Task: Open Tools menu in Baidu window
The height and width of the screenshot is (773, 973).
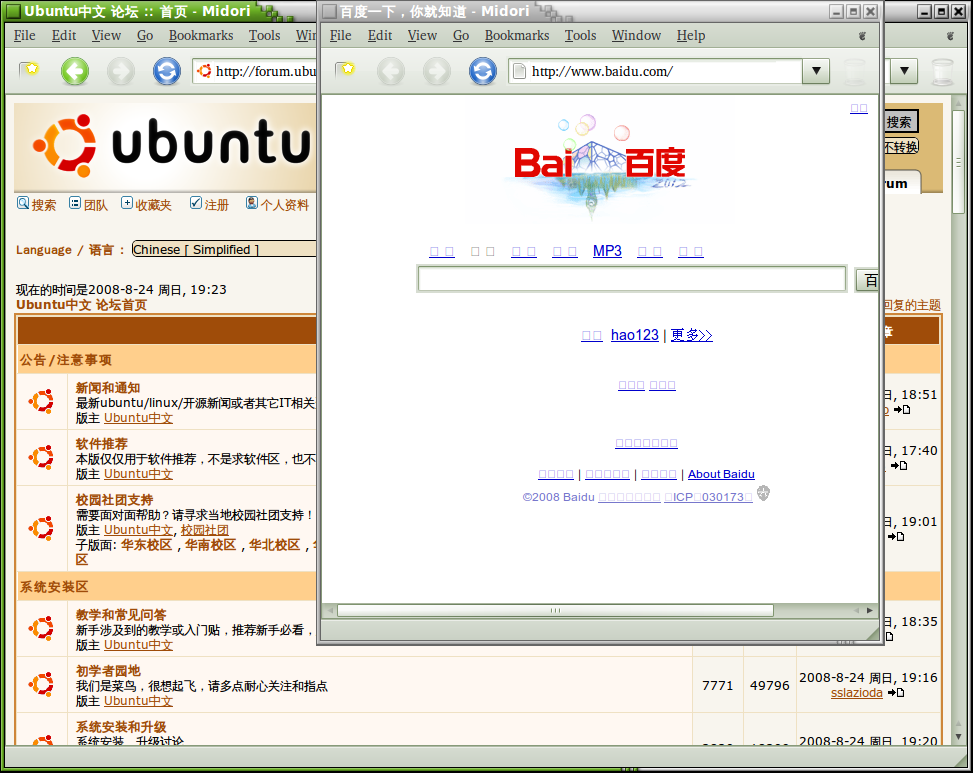Action: pyautogui.click(x=580, y=36)
